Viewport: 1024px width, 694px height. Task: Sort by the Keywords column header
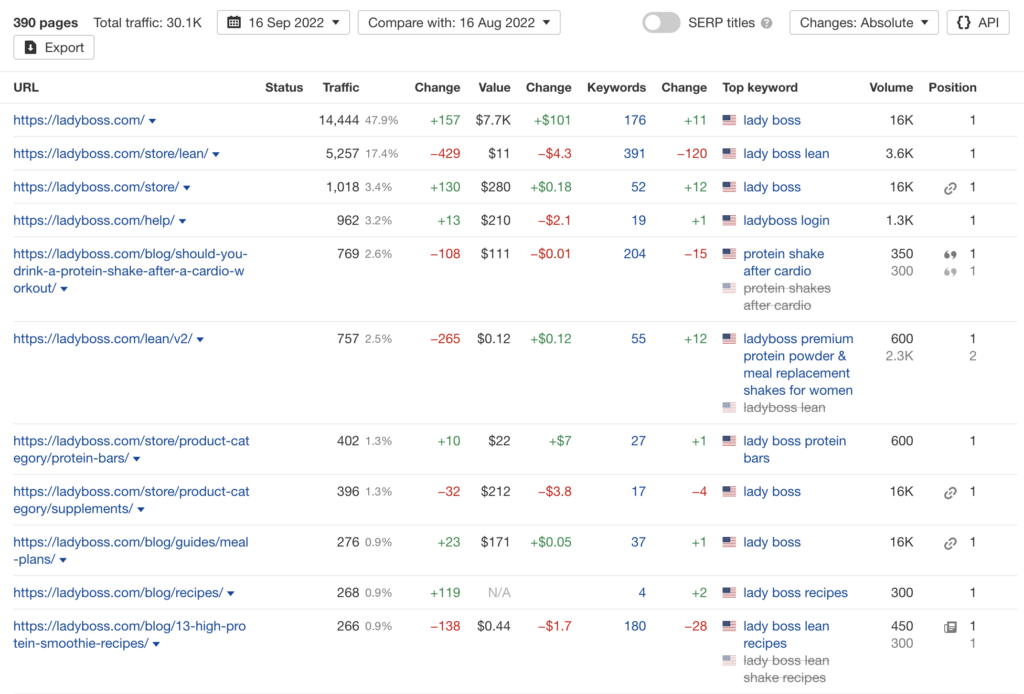pos(616,87)
